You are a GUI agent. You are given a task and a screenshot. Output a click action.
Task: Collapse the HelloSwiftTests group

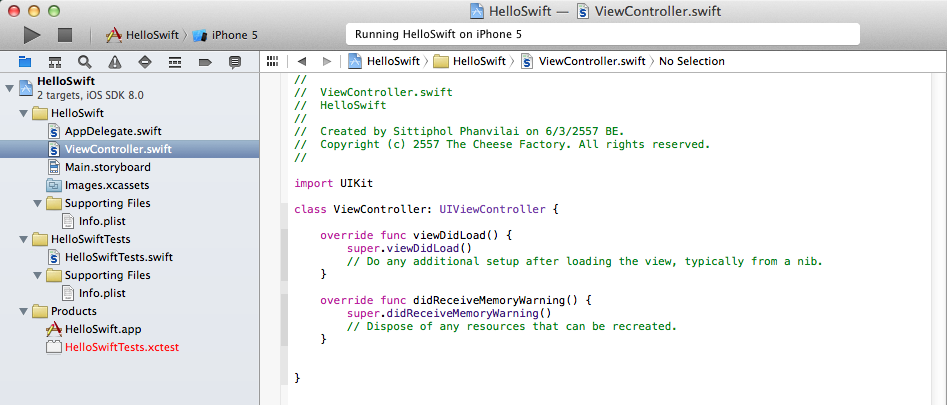tap(23, 239)
